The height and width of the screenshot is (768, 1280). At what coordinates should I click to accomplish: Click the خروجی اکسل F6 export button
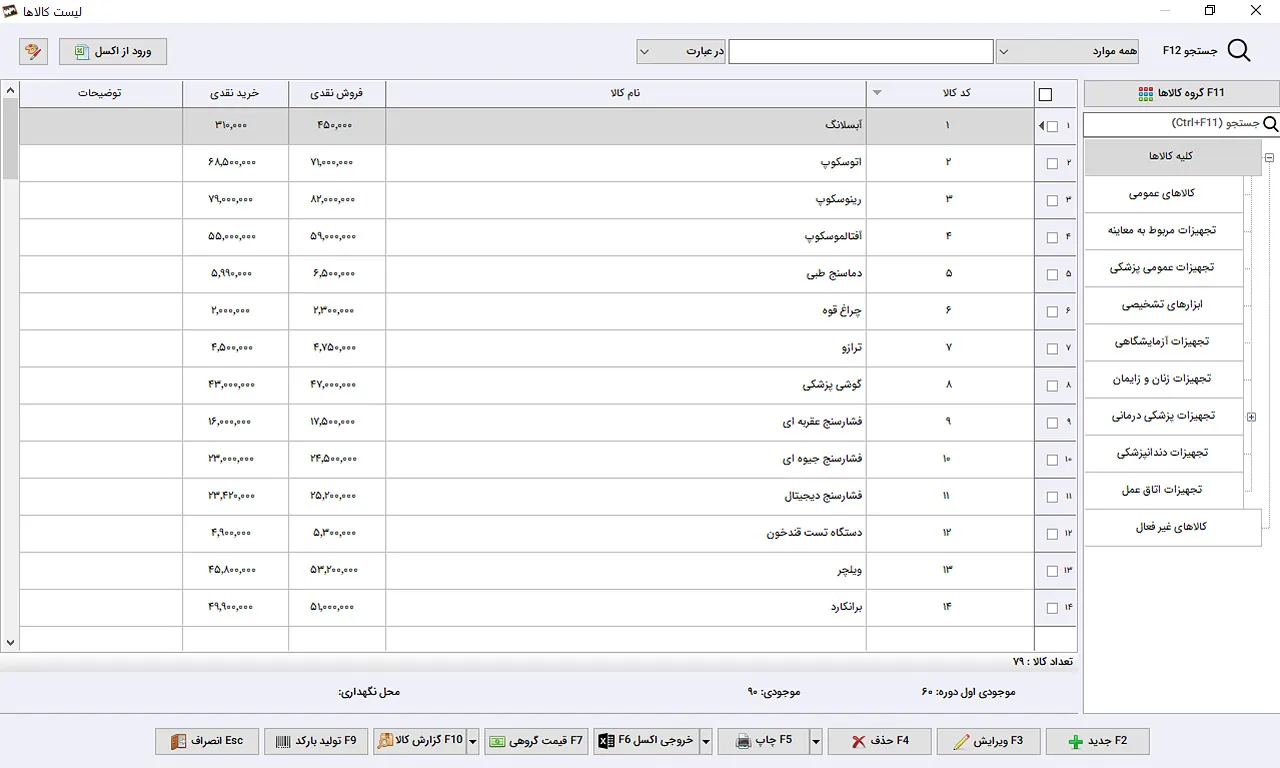click(645, 741)
